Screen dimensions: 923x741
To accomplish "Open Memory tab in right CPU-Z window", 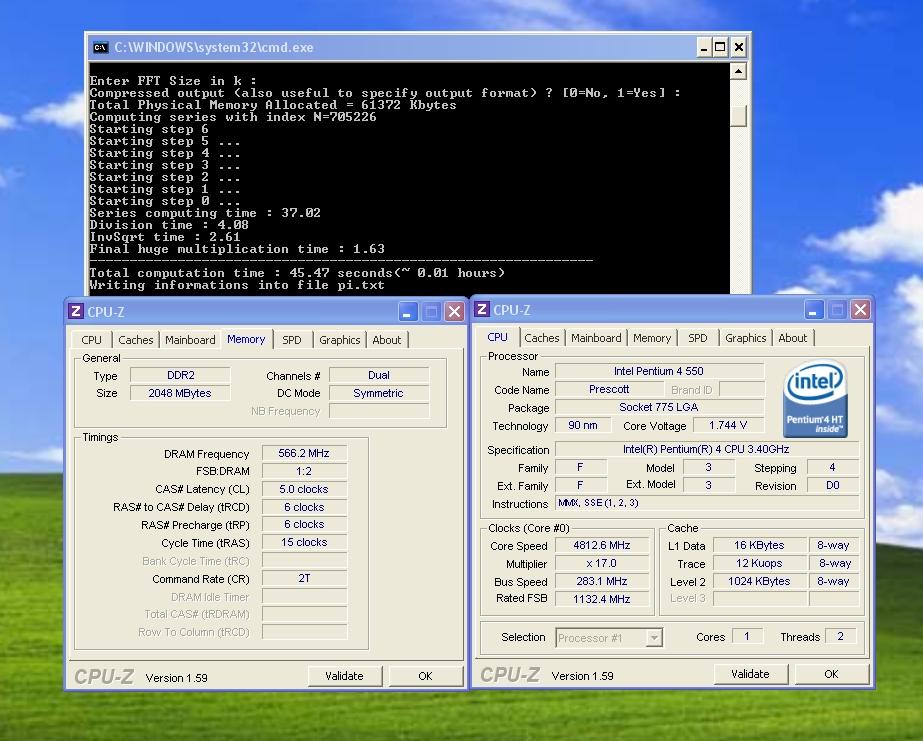I will click(652, 338).
